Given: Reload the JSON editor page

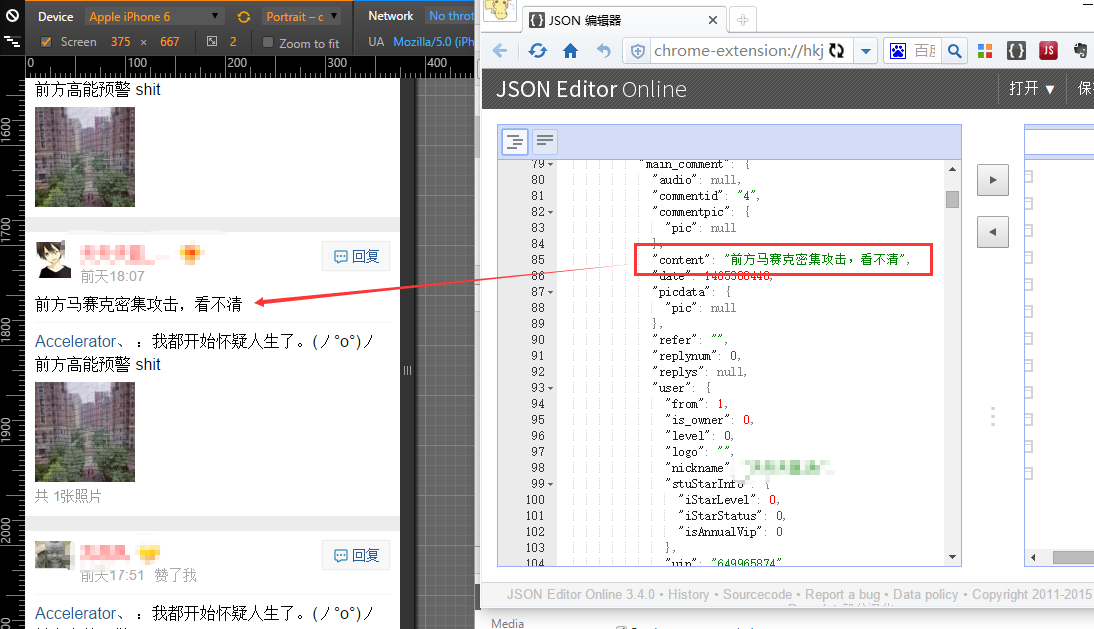Looking at the screenshot, I should click(538, 51).
